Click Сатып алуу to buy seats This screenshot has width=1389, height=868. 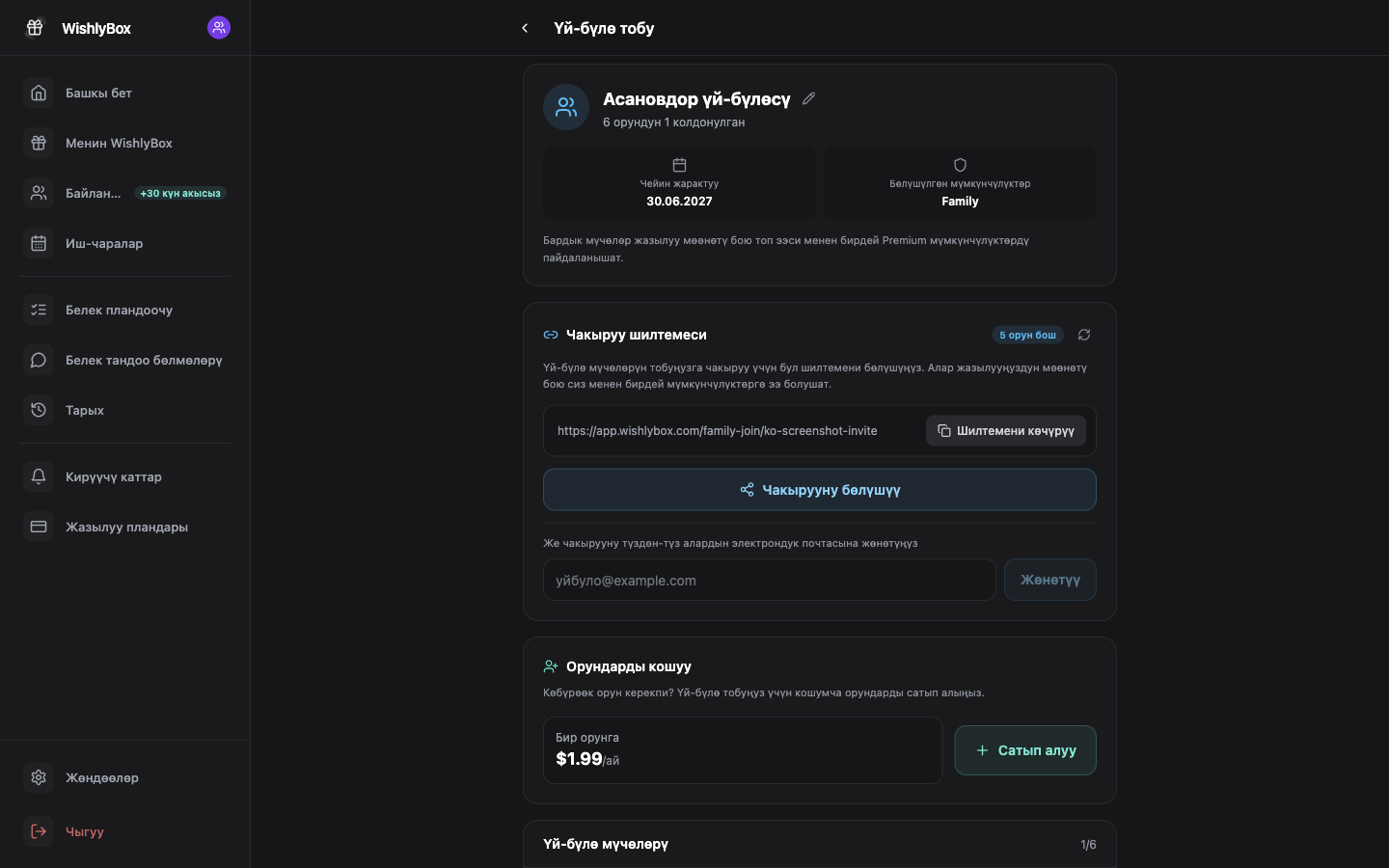(1025, 750)
